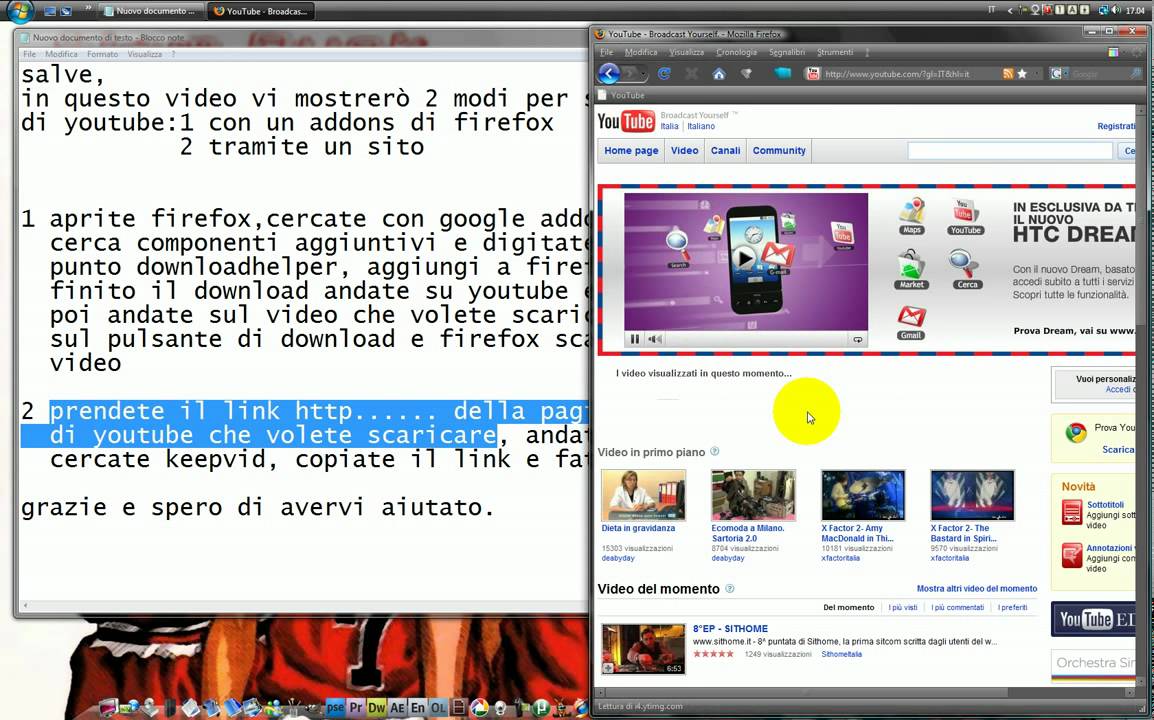Open Segnalibri menu in Firefox
Image resolution: width=1154 pixels, height=720 pixels.
click(x=787, y=52)
